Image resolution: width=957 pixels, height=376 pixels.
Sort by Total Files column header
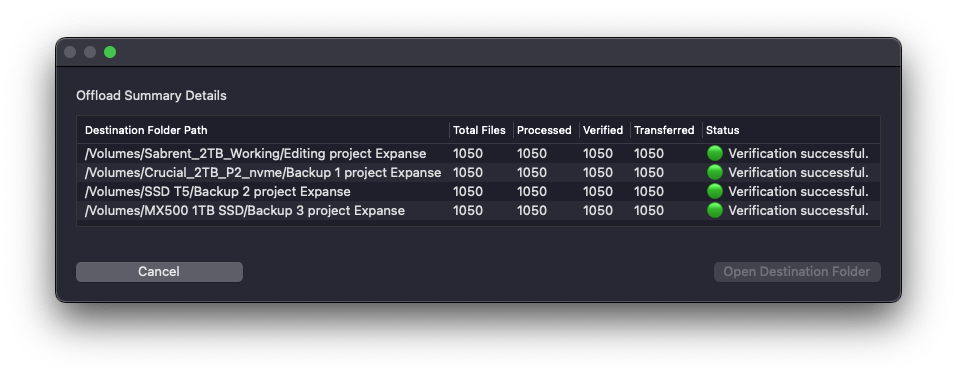(x=480, y=130)
